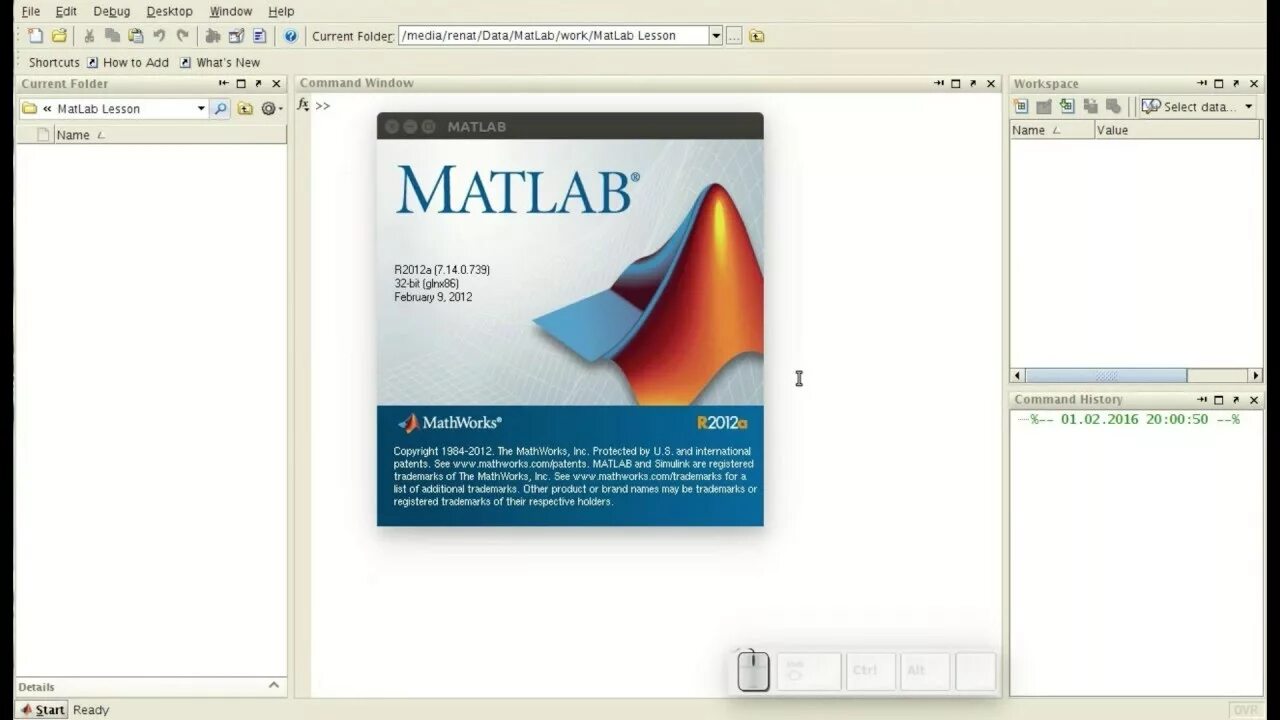Click Open variable icon in Workspace

1044,106
